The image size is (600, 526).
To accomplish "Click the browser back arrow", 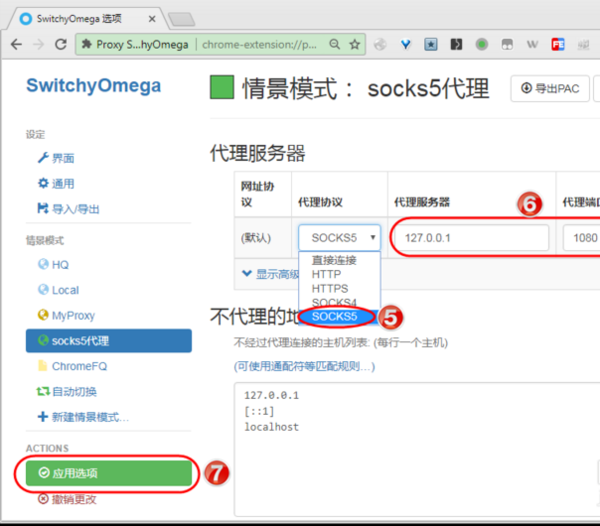I will click(x=16, y=45).
